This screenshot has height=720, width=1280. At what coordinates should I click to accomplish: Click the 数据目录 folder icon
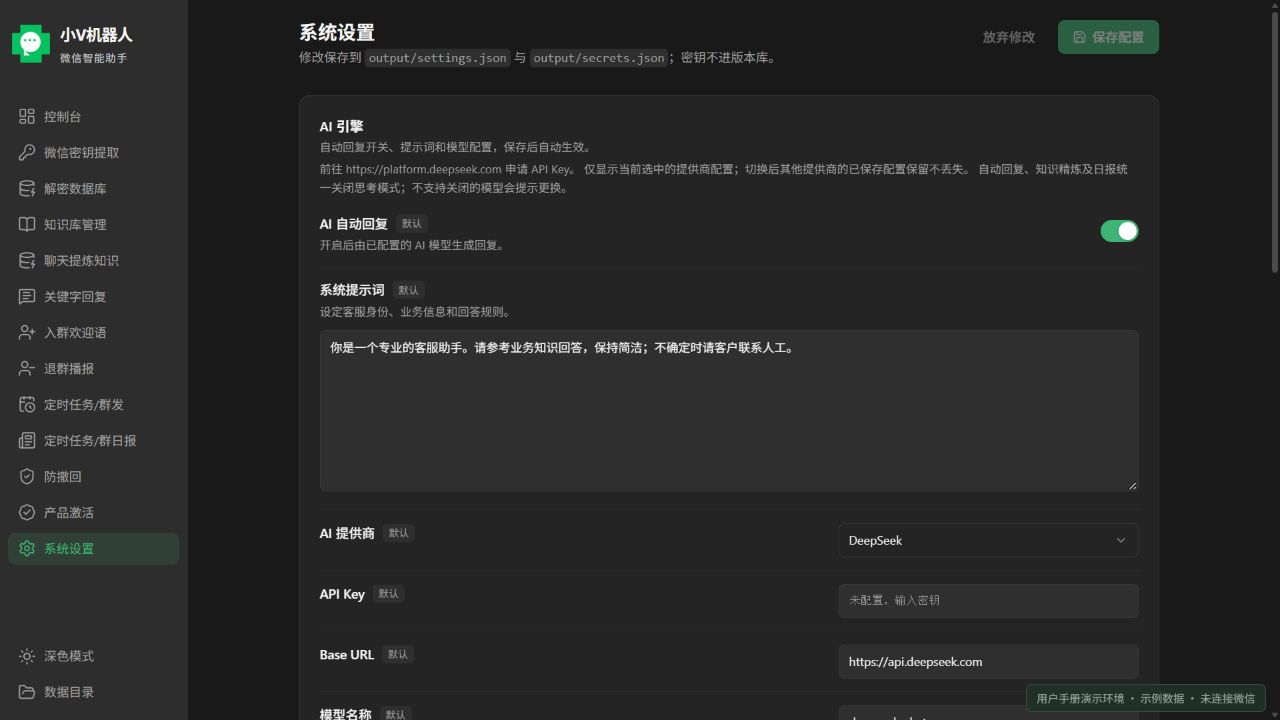coord(27,692)
